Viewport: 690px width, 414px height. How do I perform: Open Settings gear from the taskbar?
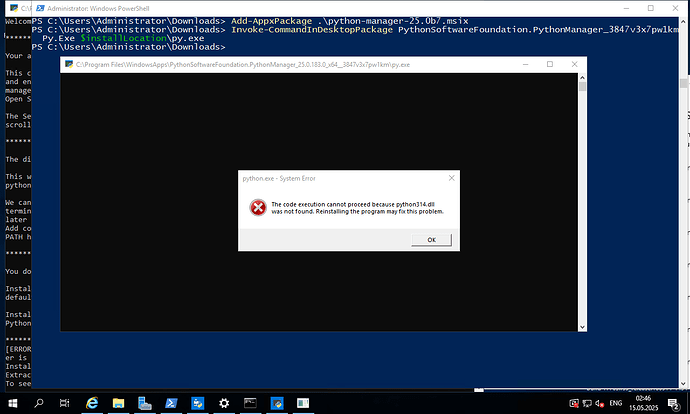click(224, 403)
